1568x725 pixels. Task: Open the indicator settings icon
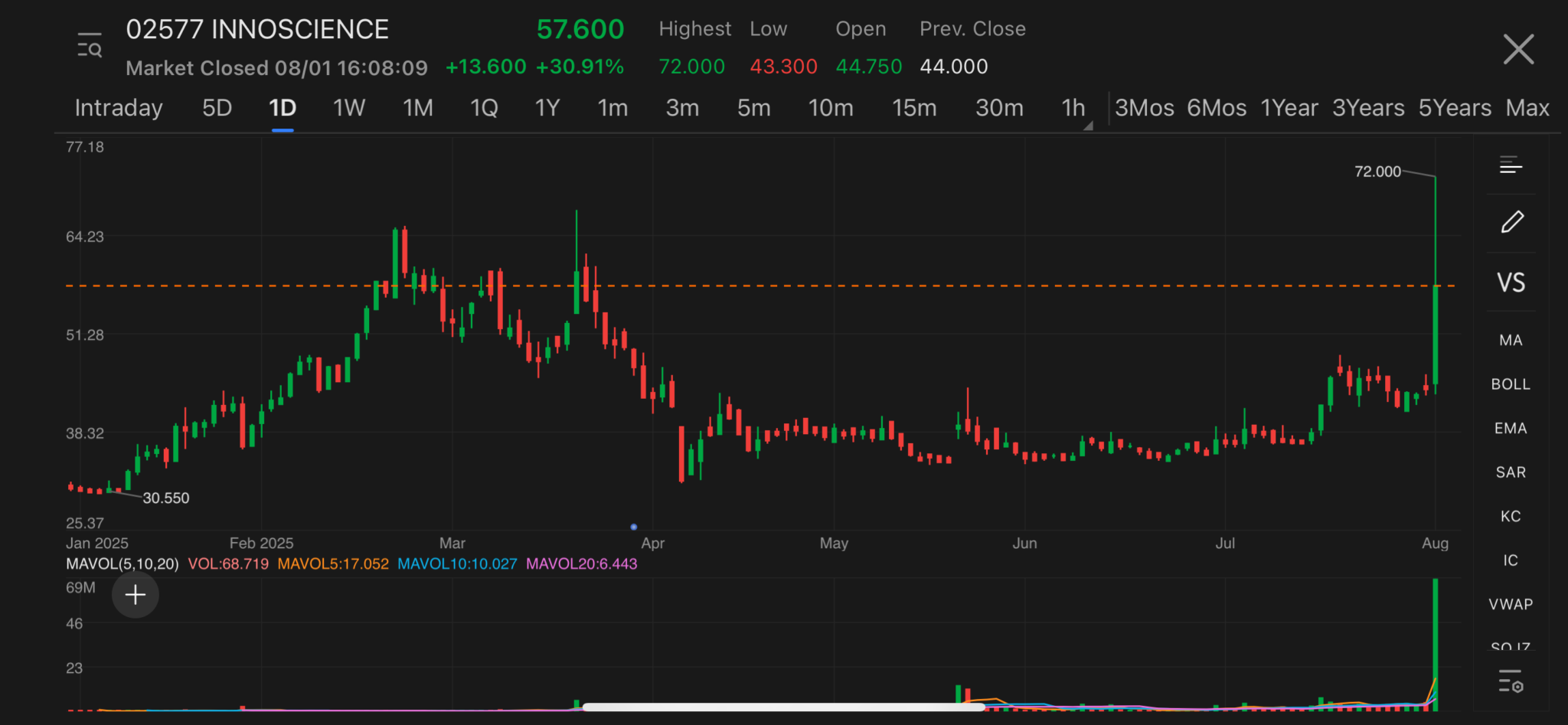pos(1511,681)
